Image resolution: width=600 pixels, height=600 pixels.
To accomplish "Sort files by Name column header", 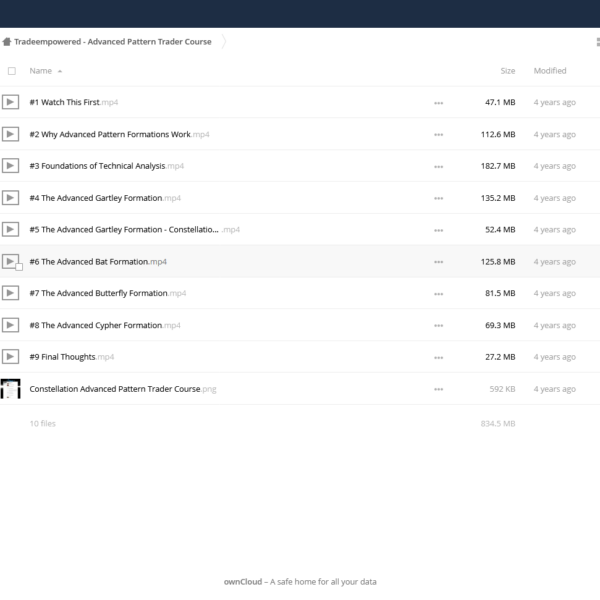I will point(41,71).
